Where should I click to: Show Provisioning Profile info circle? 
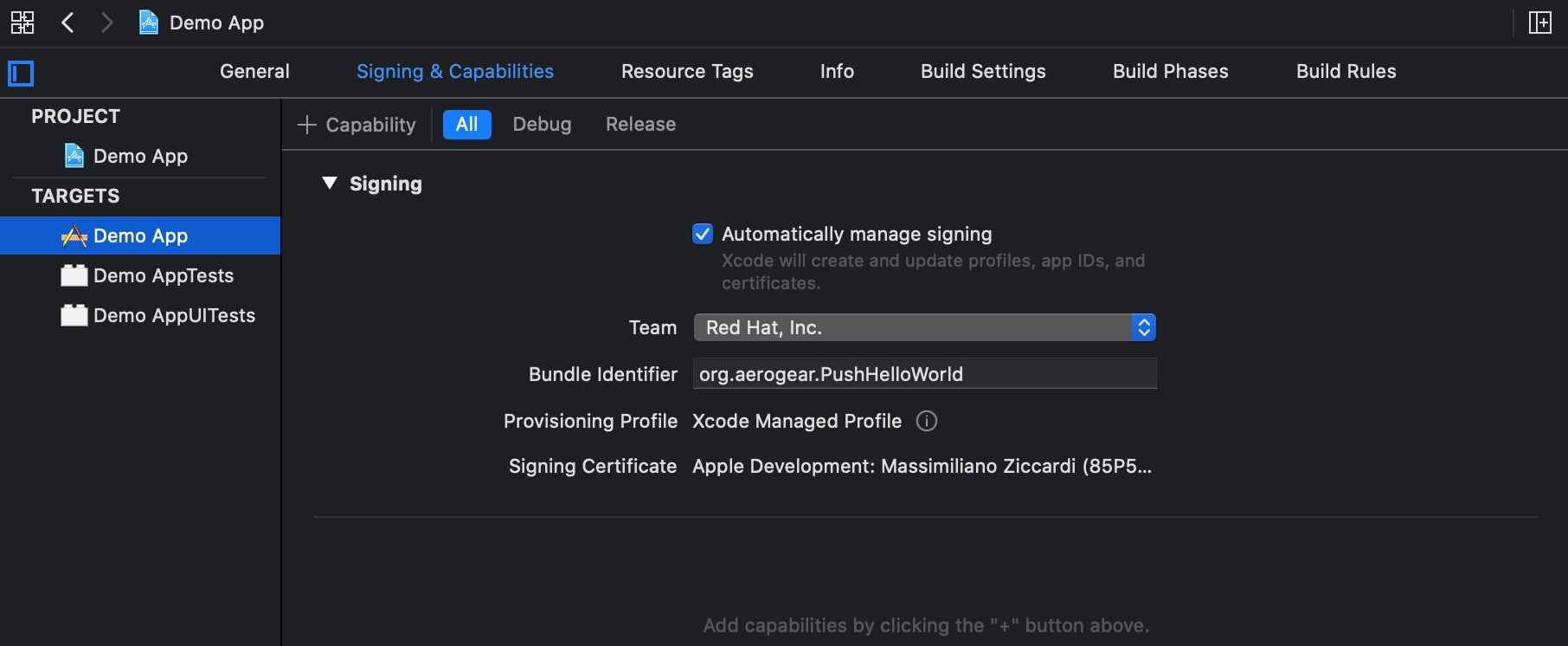927,421
